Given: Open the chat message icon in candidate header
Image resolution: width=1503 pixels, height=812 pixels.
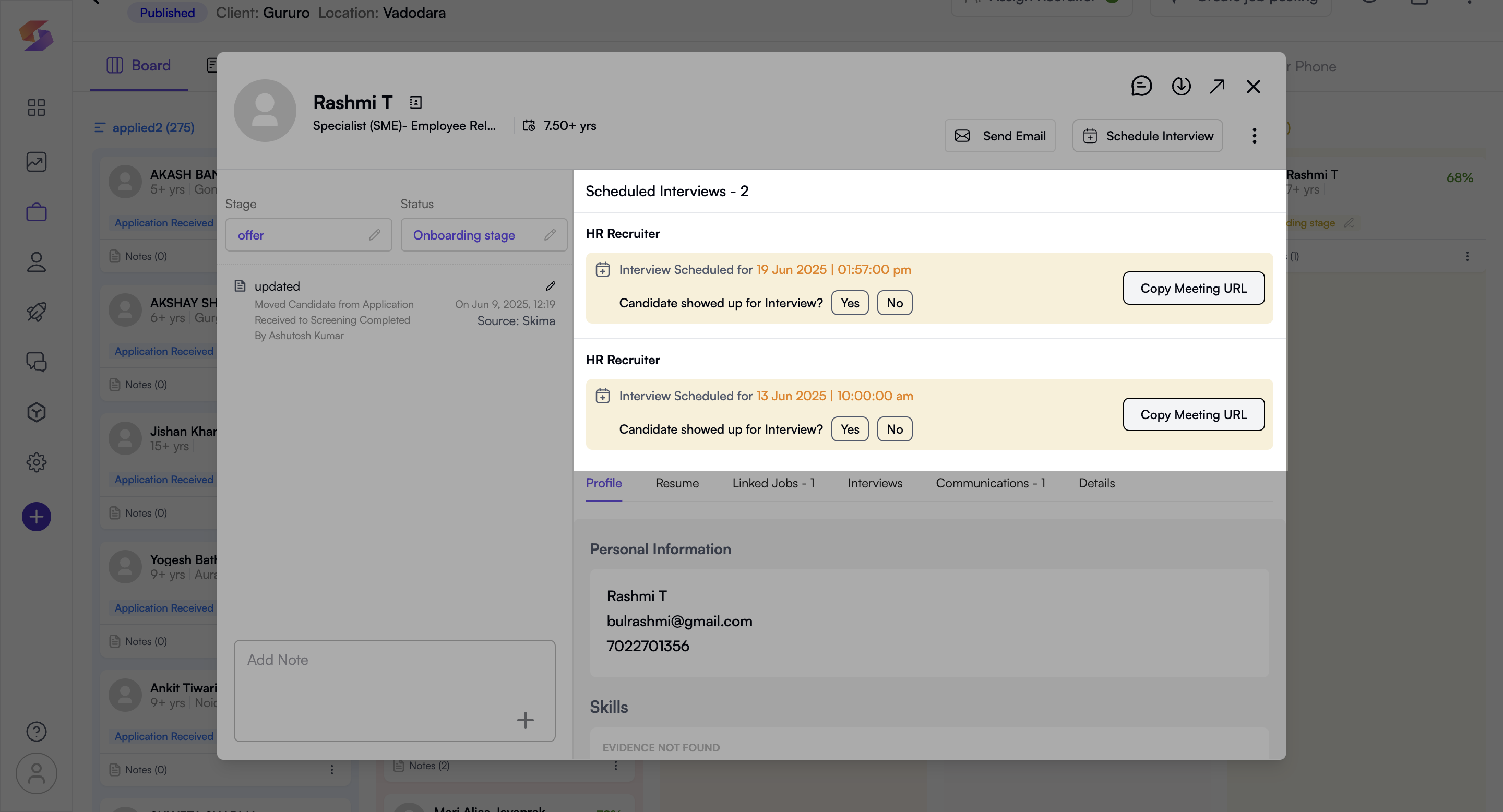Looking at the screenshot, I should pyautogui.click(x=1141, y=86).
